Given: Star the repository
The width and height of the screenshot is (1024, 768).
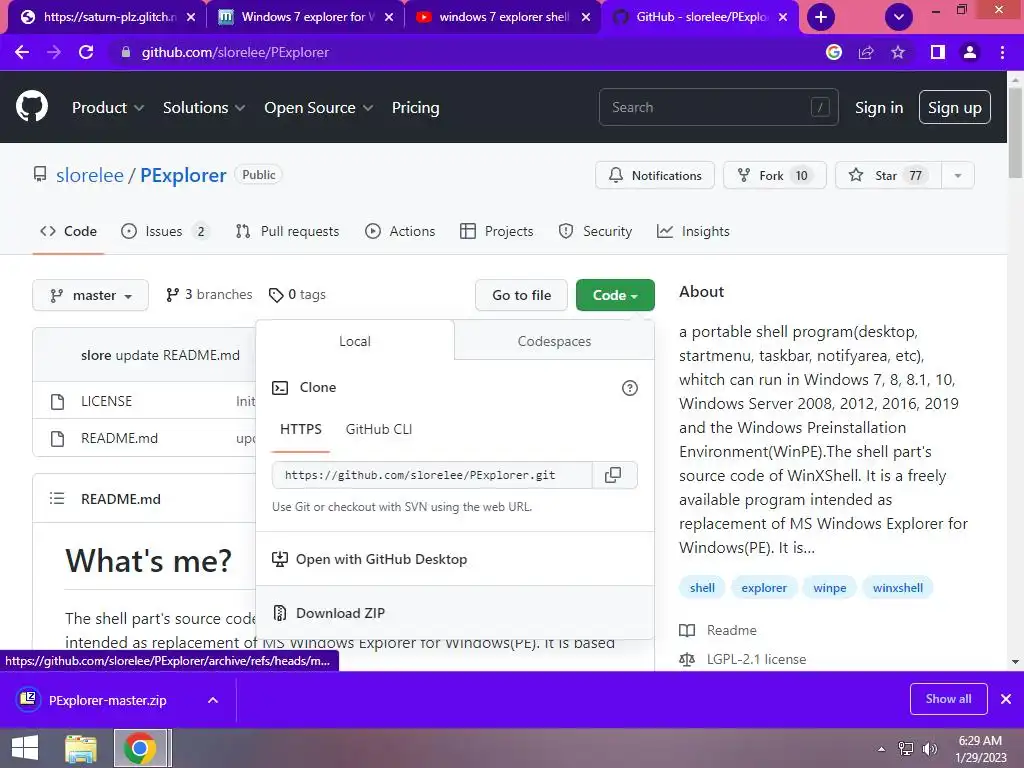Looking at the screenshot, I should click(x=888, y=175).
